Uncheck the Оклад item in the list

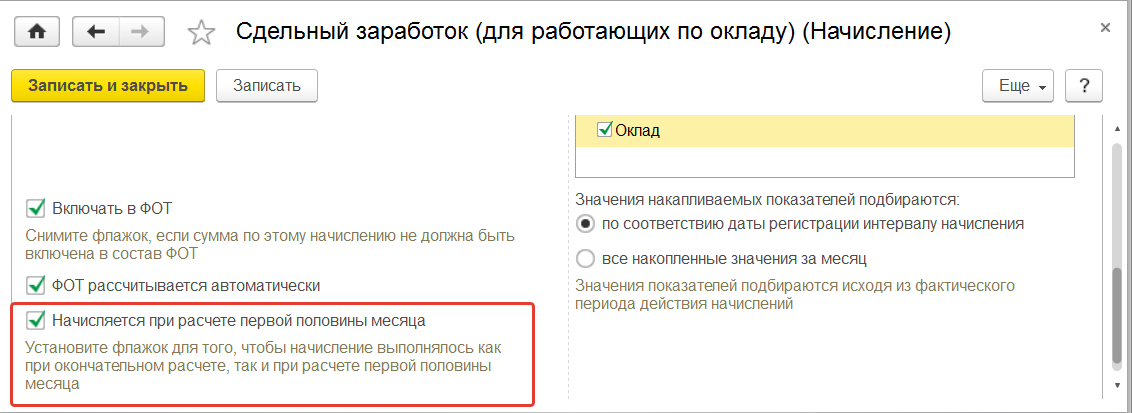604,130
